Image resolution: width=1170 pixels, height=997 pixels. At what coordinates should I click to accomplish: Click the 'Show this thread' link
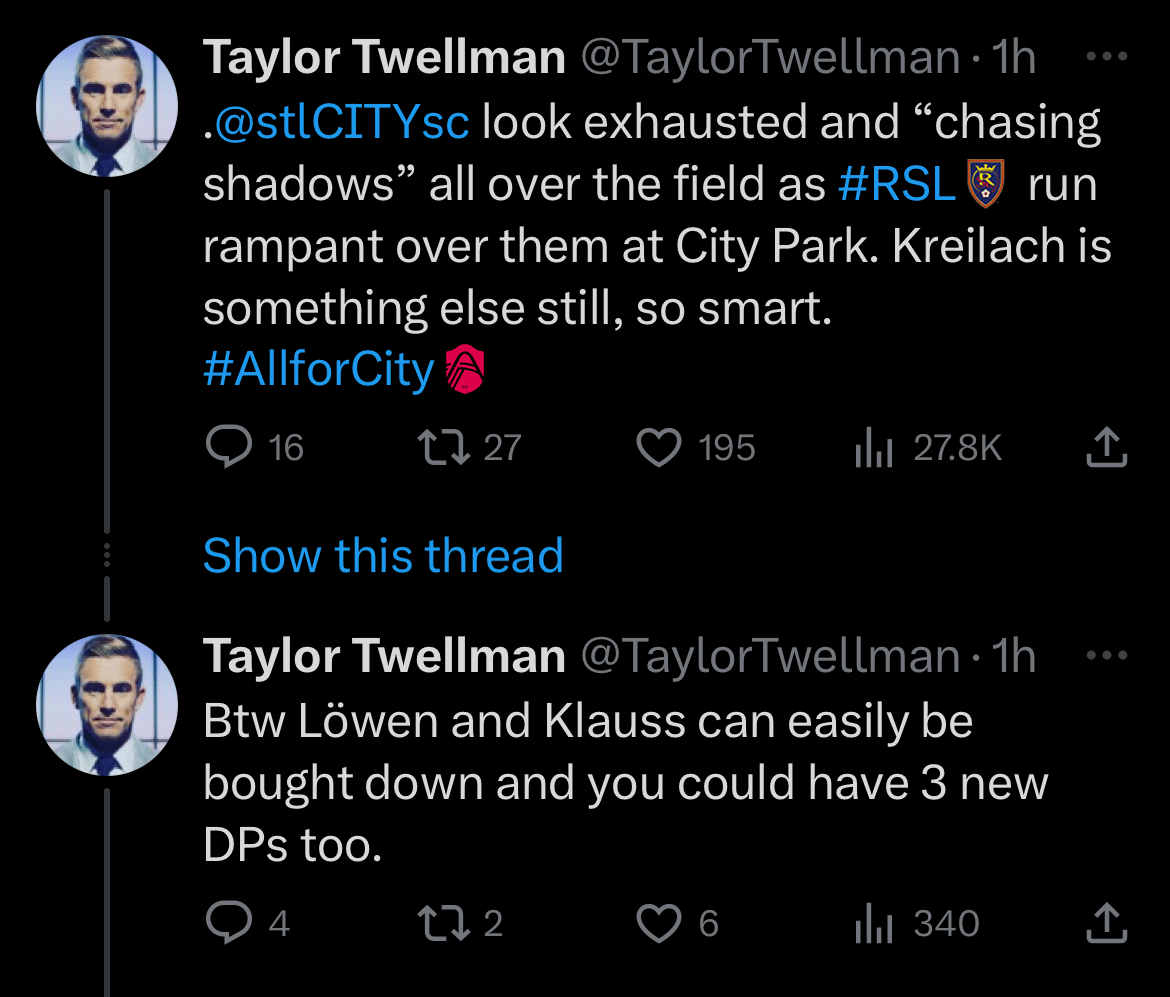coord(383,555)
